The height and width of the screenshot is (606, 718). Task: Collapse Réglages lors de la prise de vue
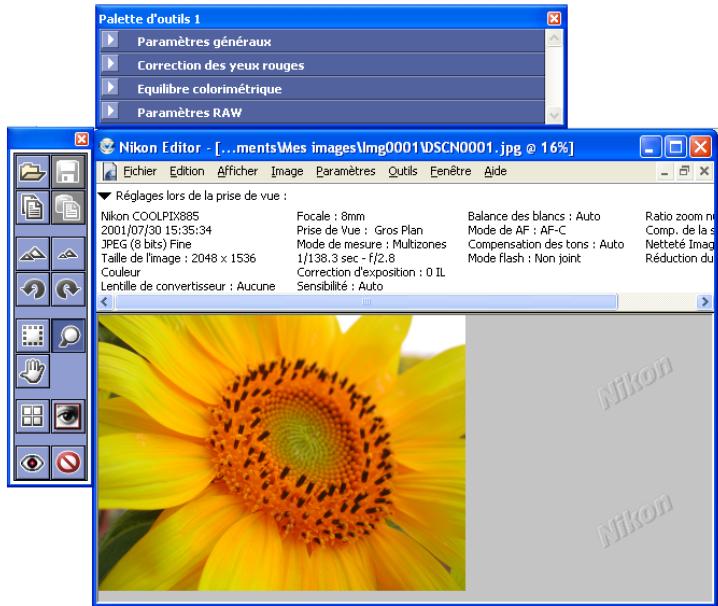pyautogui.click(x=105, y=196)
